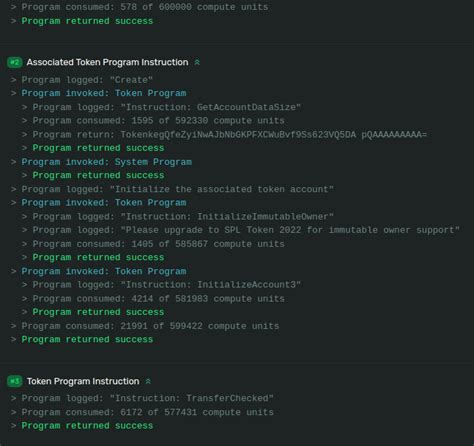Select the Token Program Instruction heading
474x446 pixels.
point(83,381)
